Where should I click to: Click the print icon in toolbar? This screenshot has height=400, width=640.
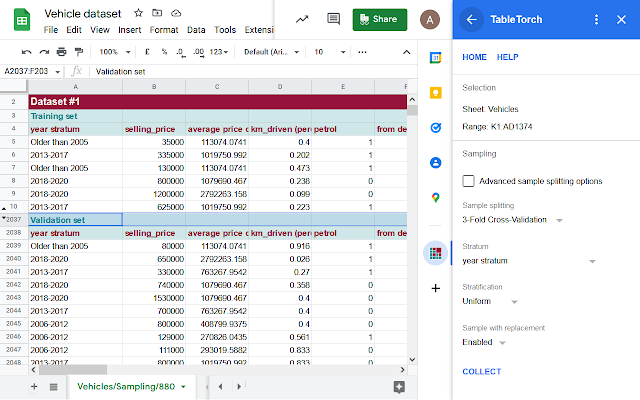tap(63, 52)
